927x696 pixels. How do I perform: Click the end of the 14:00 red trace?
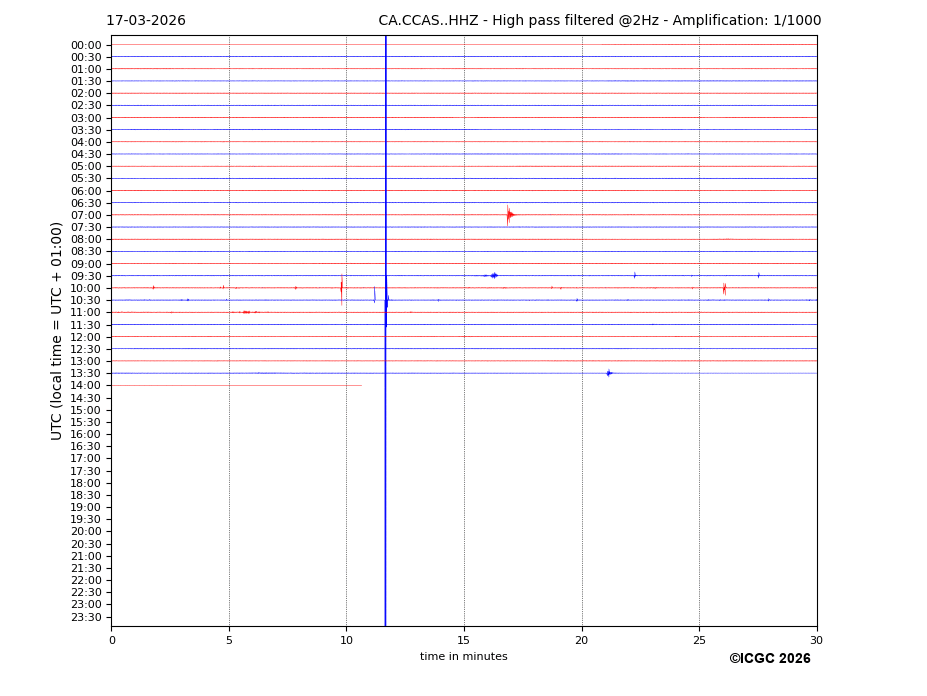click(x=360, y=385)
